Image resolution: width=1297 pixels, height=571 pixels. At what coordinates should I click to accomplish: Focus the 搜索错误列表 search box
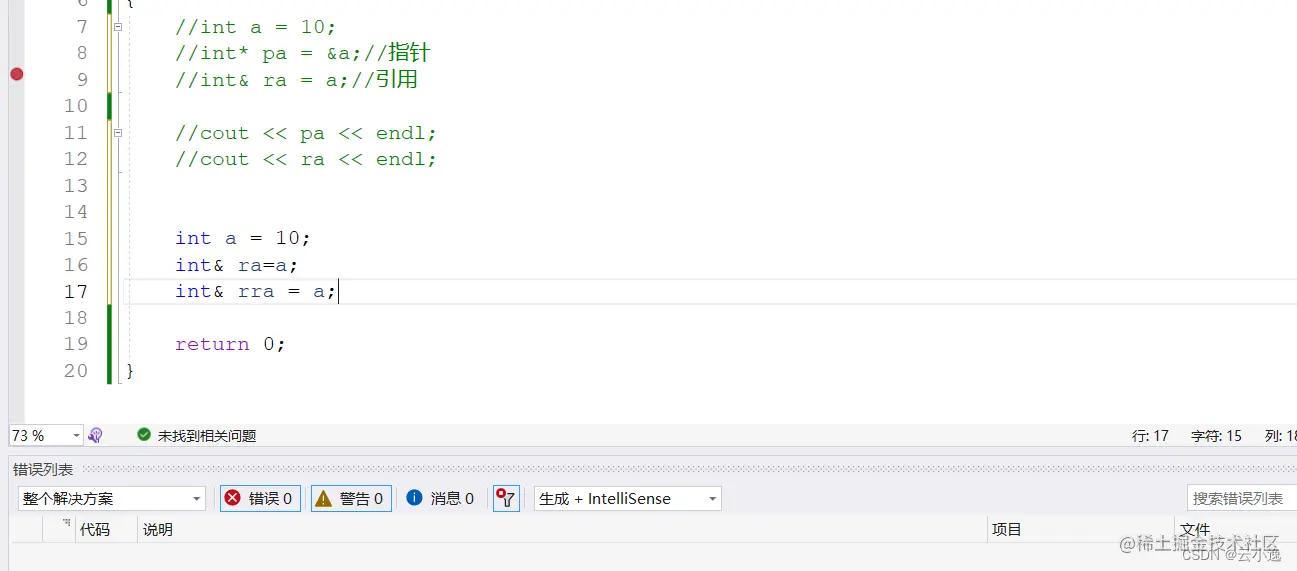point(1243,498)
